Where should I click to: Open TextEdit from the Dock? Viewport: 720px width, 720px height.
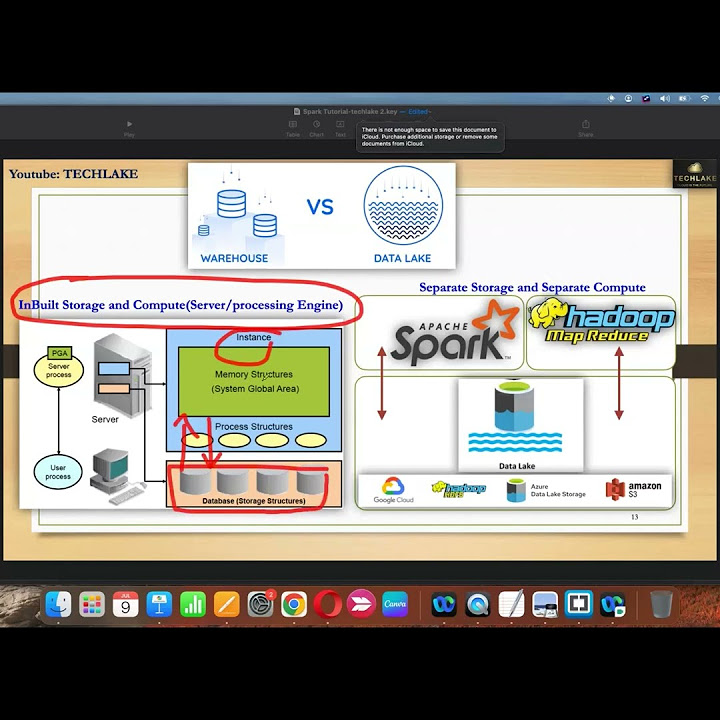pos(511,604)
